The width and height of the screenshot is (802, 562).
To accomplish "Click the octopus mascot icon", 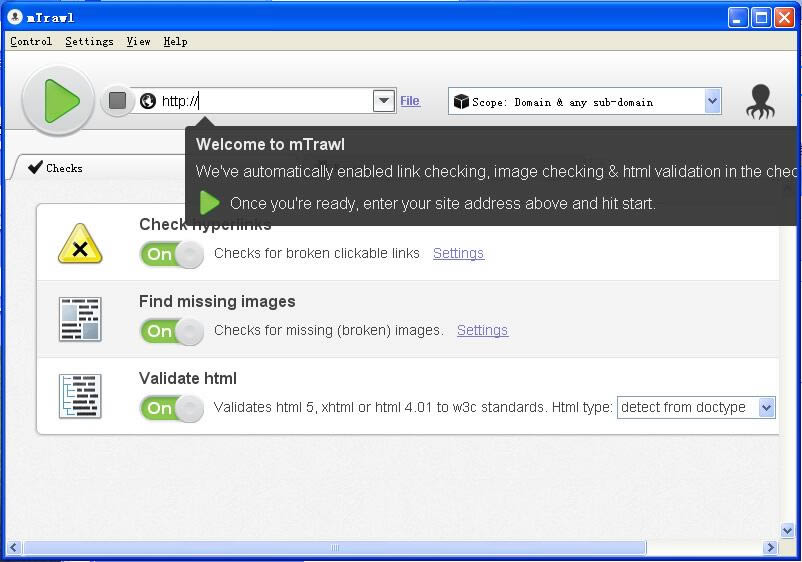I will pyautogui.click(x=760, y=101).
